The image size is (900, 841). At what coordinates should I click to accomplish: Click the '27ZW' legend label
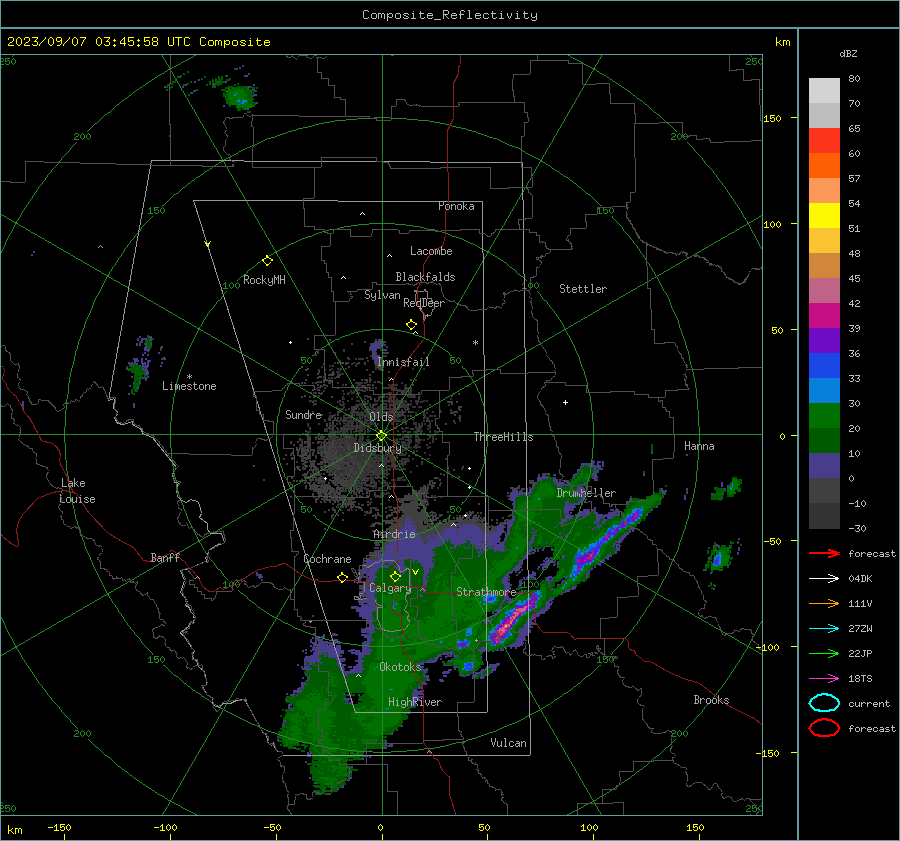tap(860, 629)
